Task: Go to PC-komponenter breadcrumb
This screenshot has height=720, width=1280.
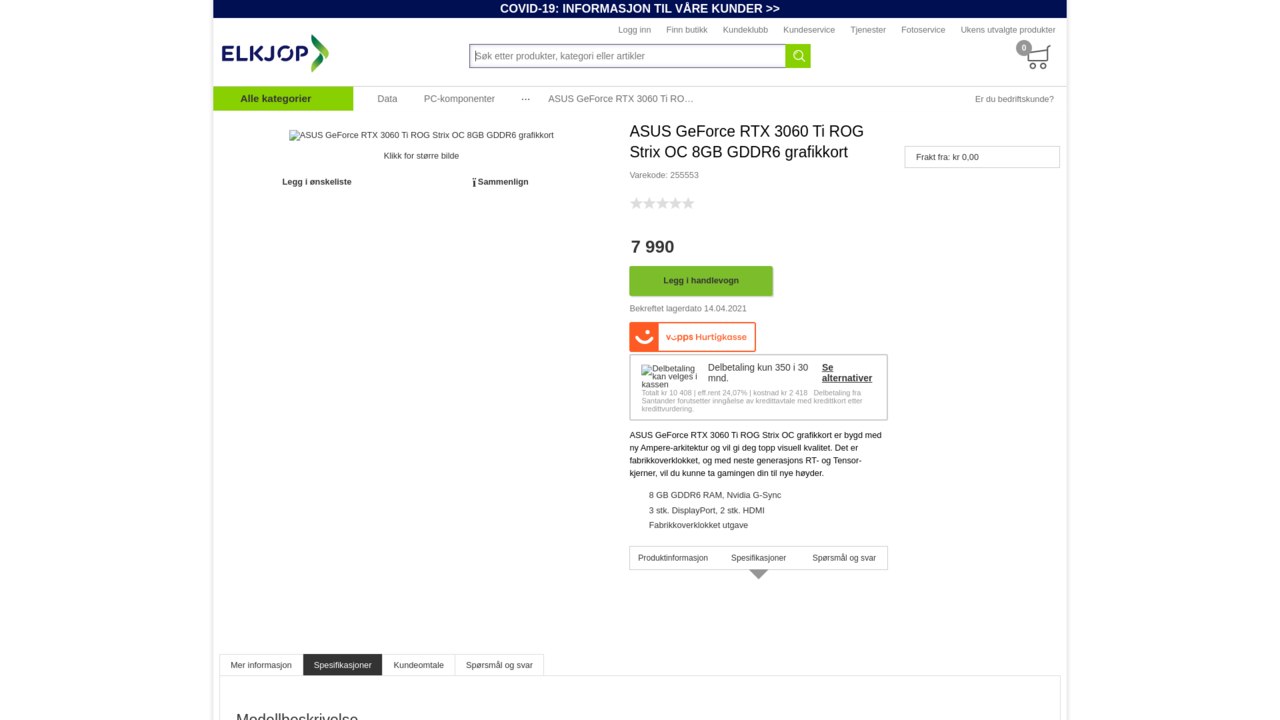Action: pos(459,99)
